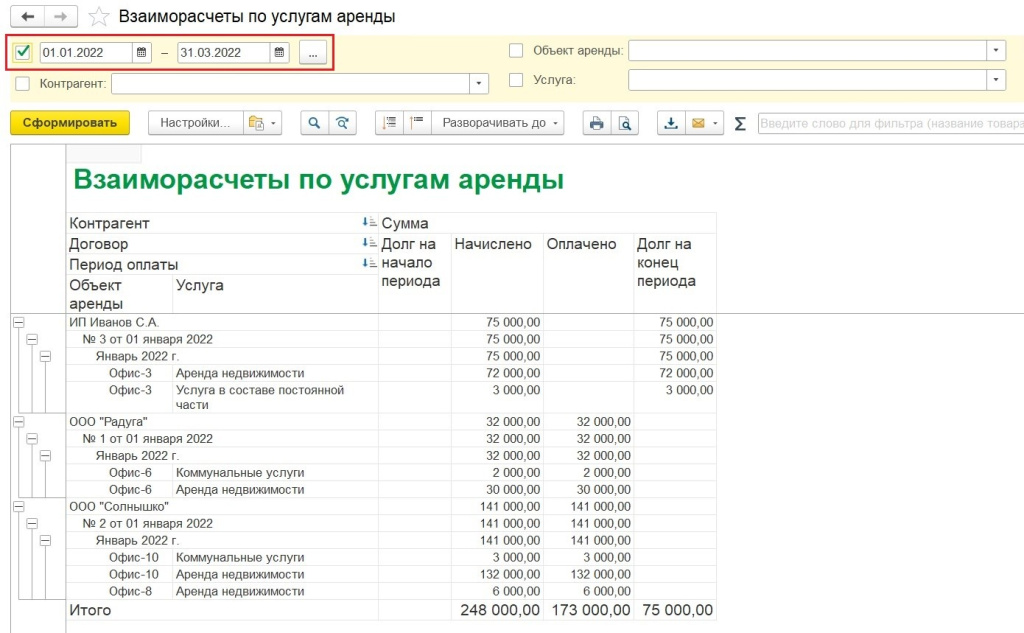Image resolution: width=1024 pixels, height=633 pixels.
Task: Click the sigma sum icon
Action: coord(740,123)
